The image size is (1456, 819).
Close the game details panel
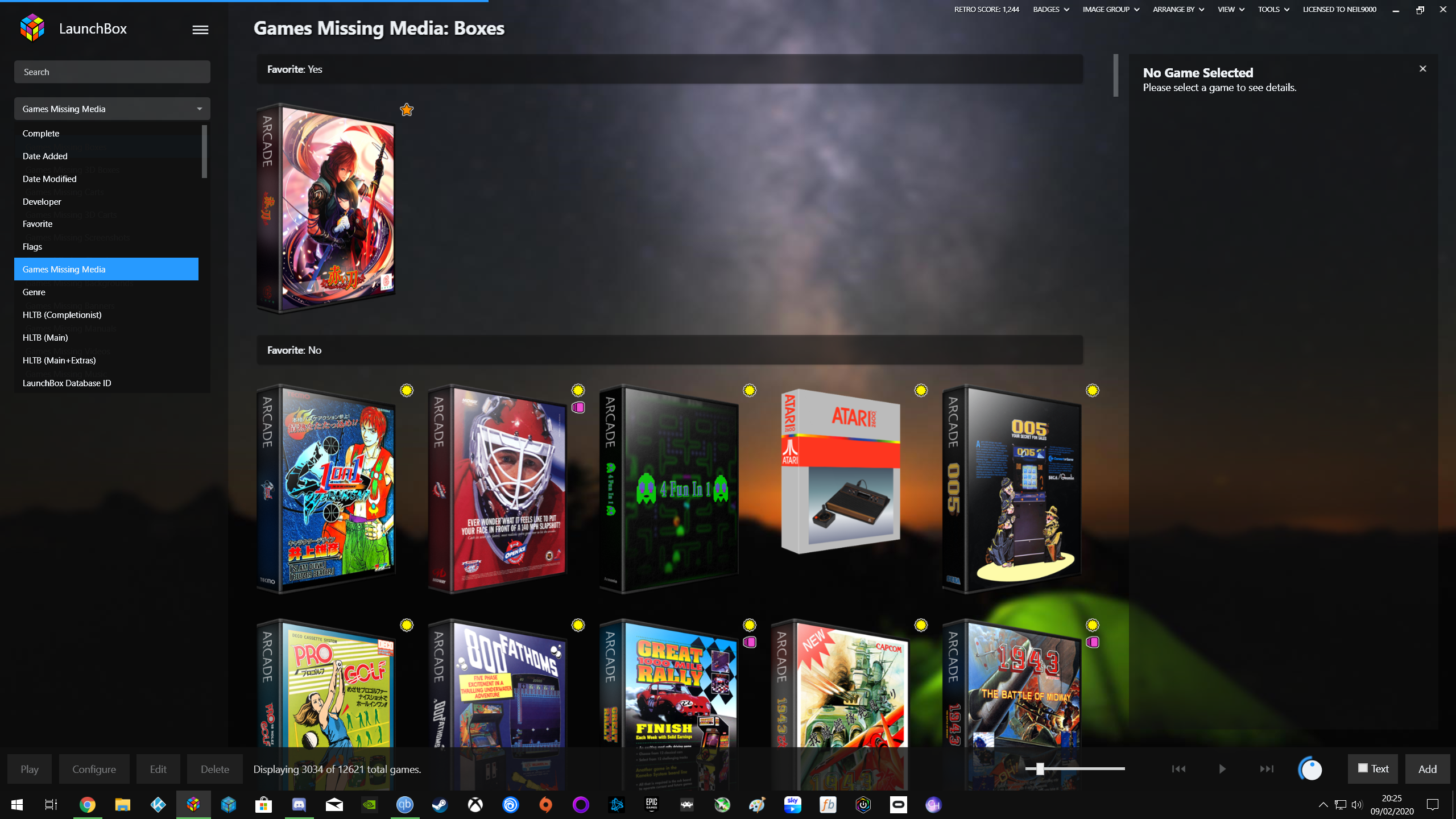click(1422, 69)
